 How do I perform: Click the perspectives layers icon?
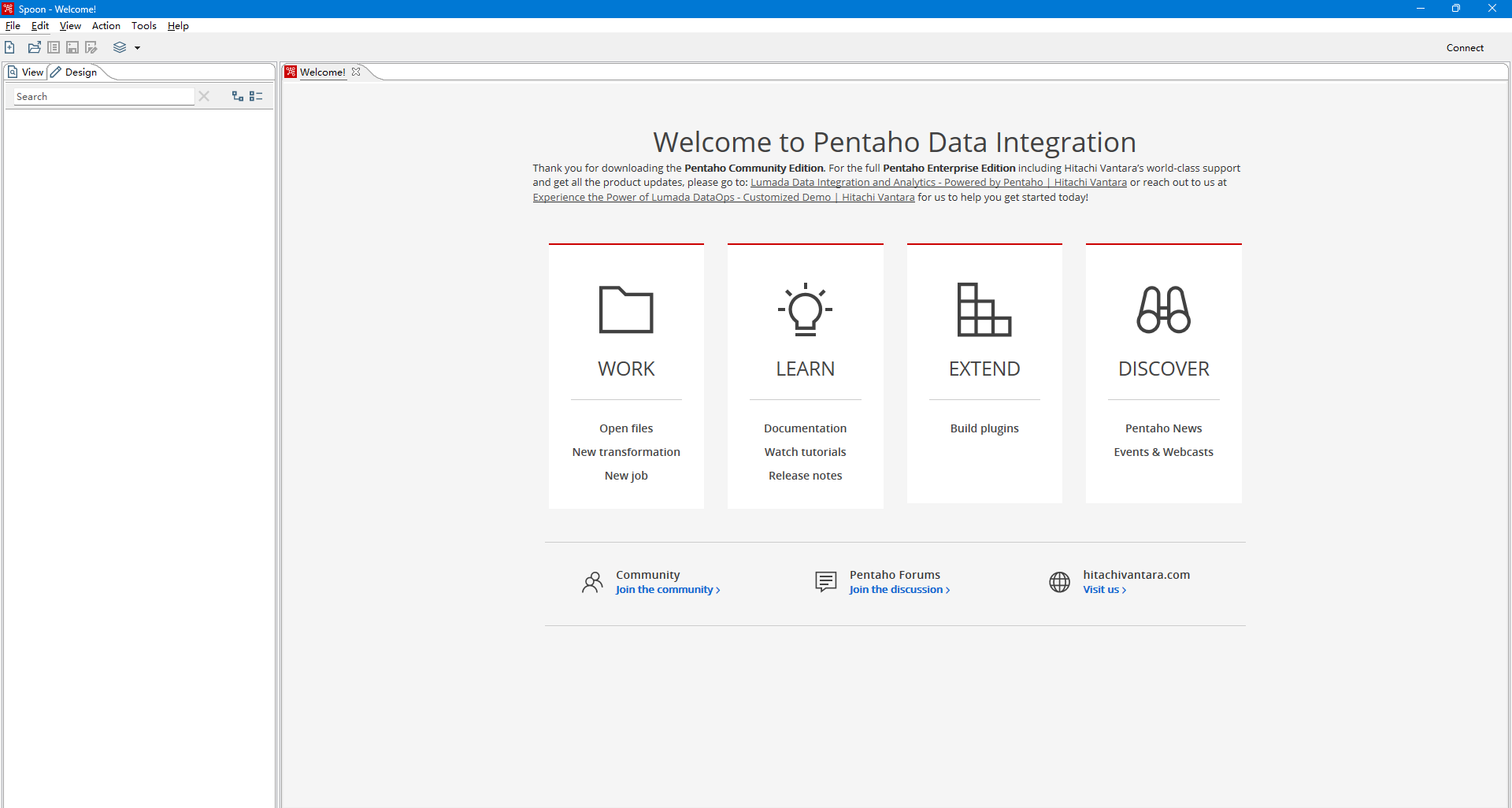coord(120,47)
